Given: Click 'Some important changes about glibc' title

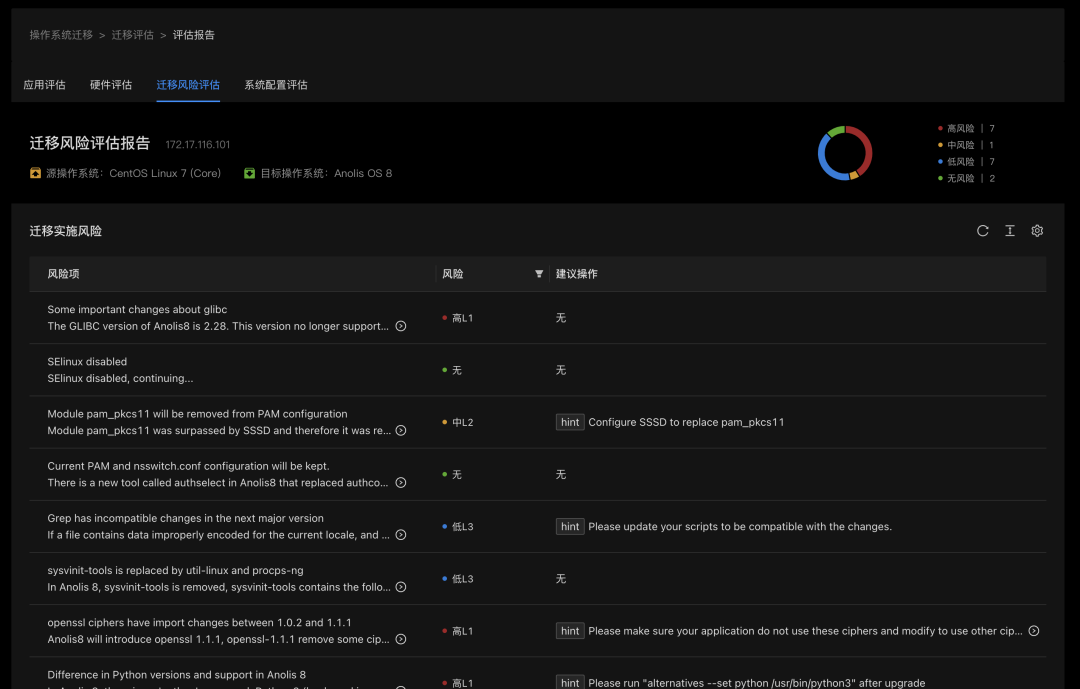Looking at the screenshot, I should tap(137, 309).
